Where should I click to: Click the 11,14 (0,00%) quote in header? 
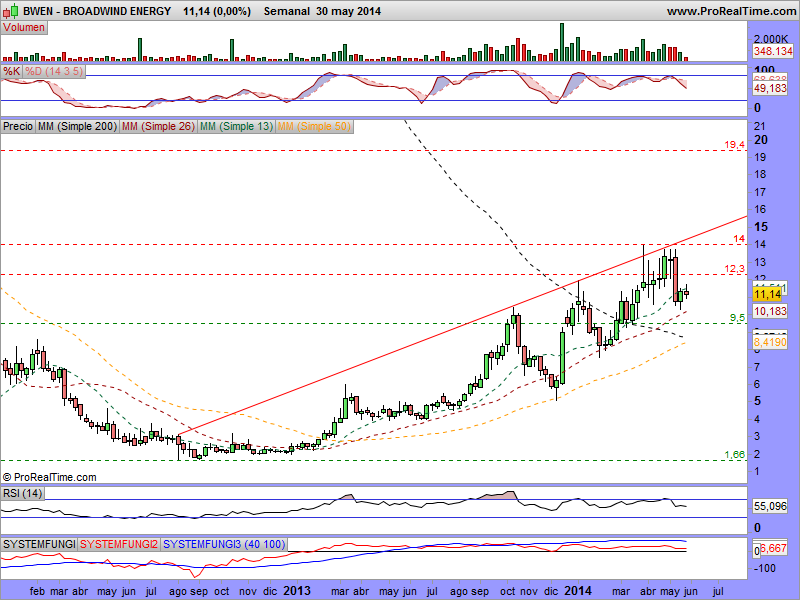point(217,11)
